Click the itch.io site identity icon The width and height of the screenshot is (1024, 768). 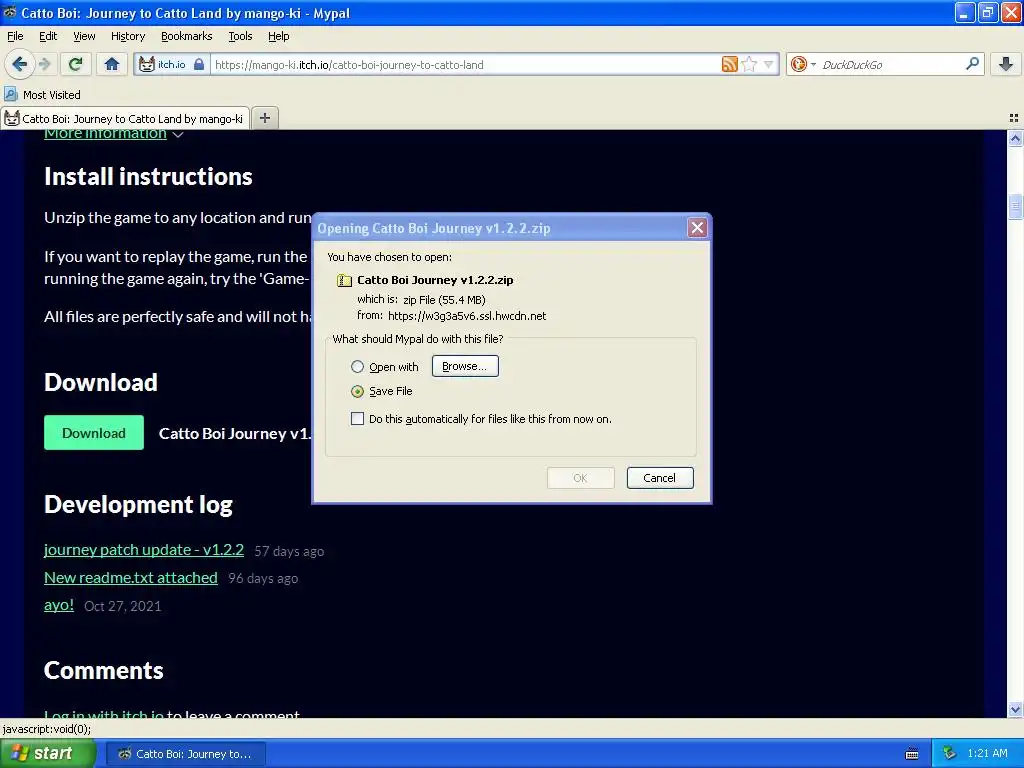coord(147,64)
